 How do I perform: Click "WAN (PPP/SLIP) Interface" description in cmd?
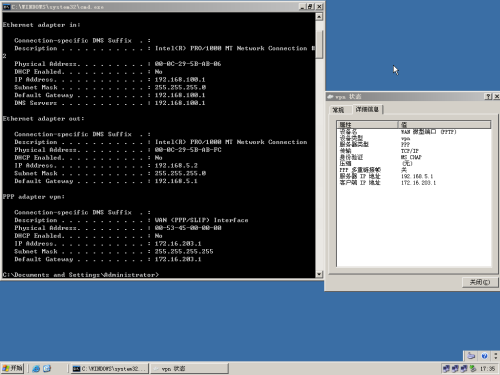[201, 220]
